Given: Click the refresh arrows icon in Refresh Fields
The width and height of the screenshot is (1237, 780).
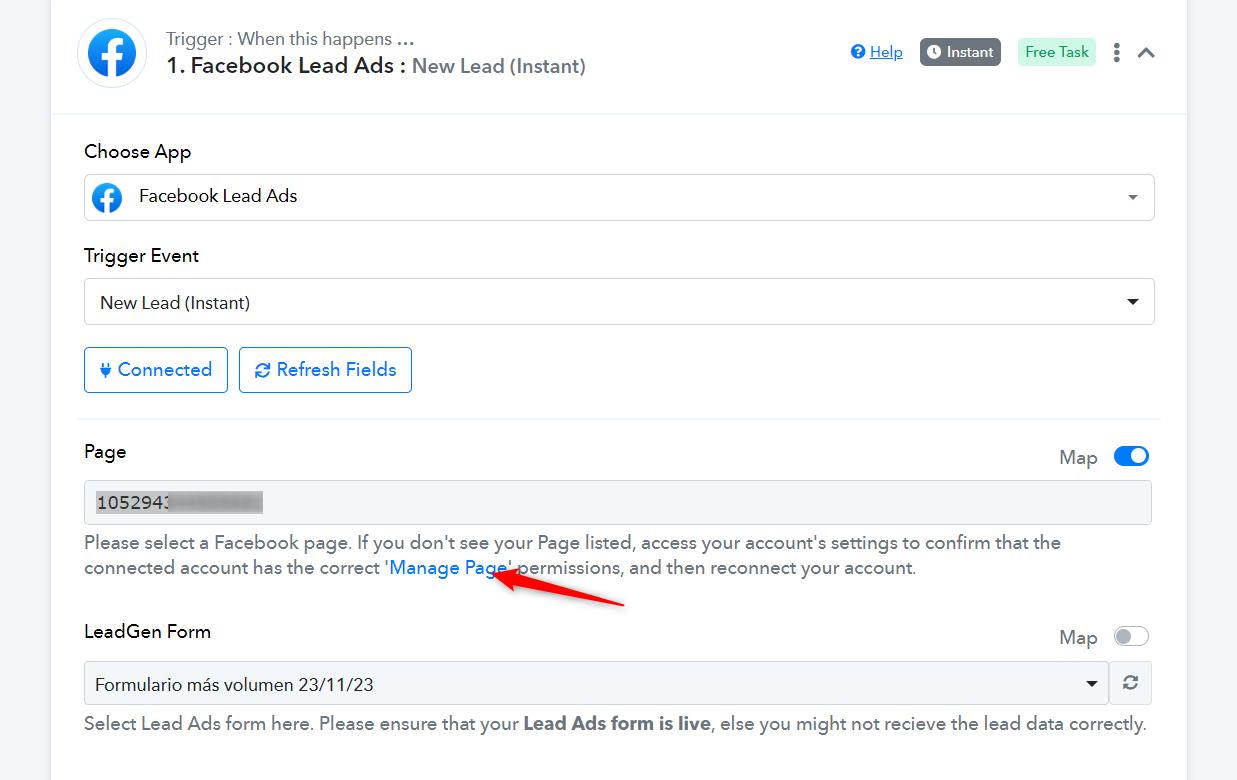Looking at the screenshot, I should [x=263, y=370].
